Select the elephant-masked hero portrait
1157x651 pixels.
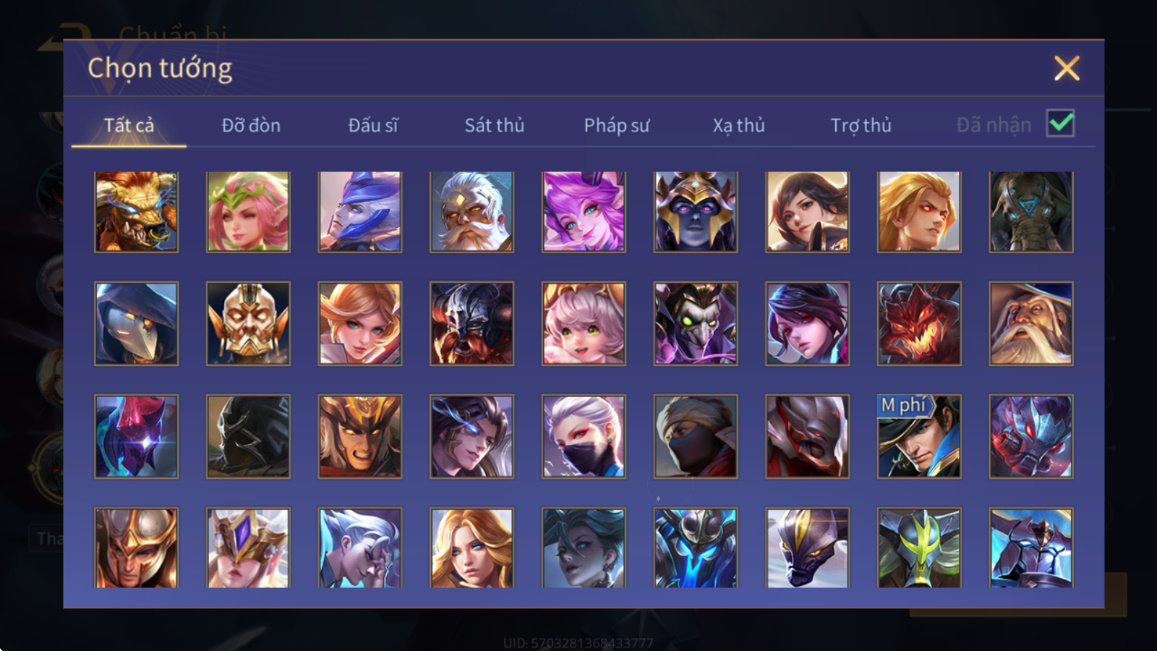[x=1031, y=212]
